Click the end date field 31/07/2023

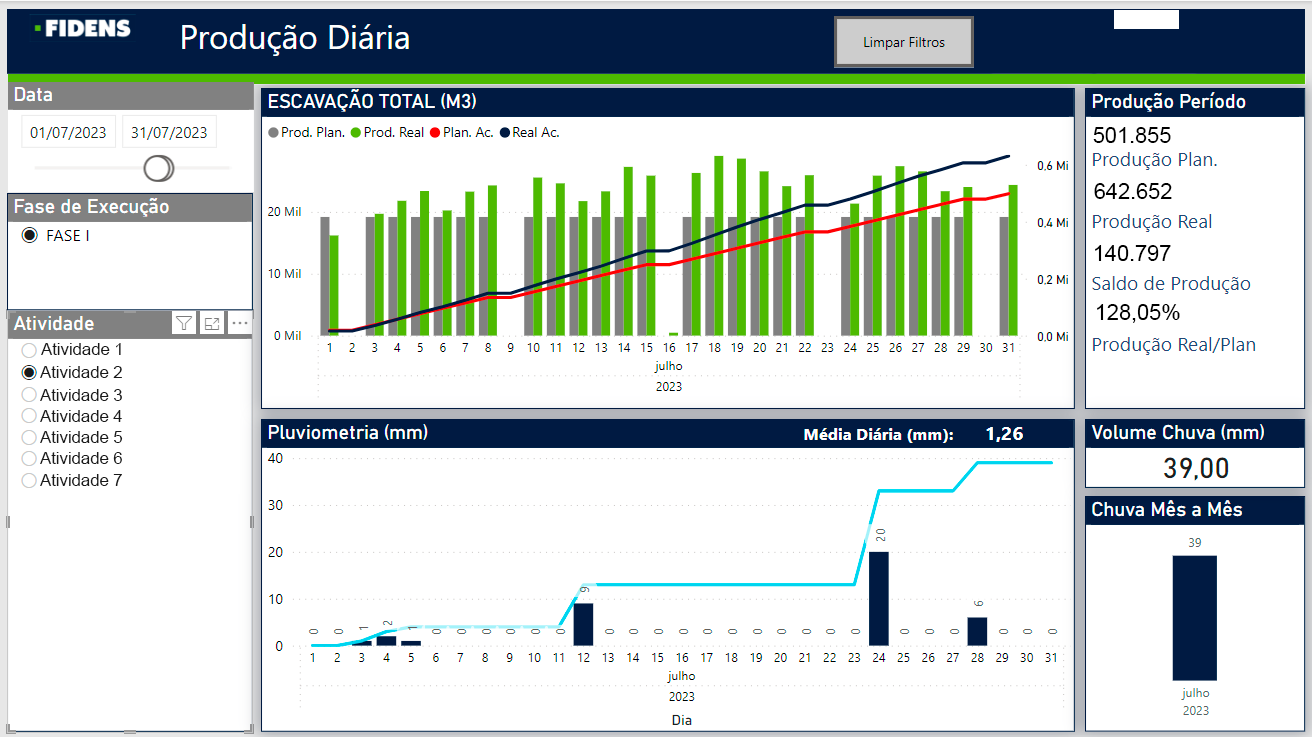pos(169,132)
